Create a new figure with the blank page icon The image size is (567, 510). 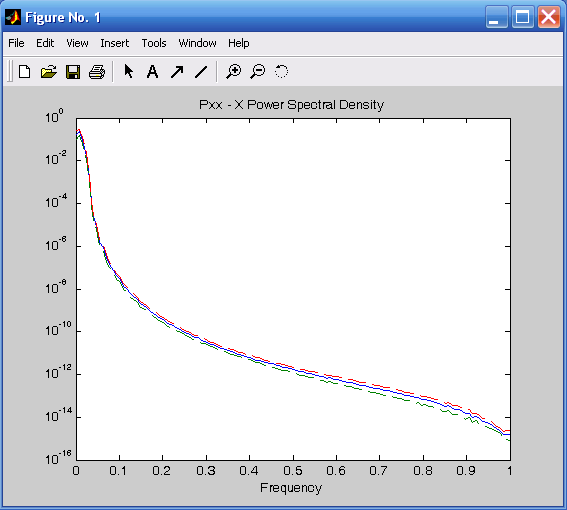click(x=24, y=72)
